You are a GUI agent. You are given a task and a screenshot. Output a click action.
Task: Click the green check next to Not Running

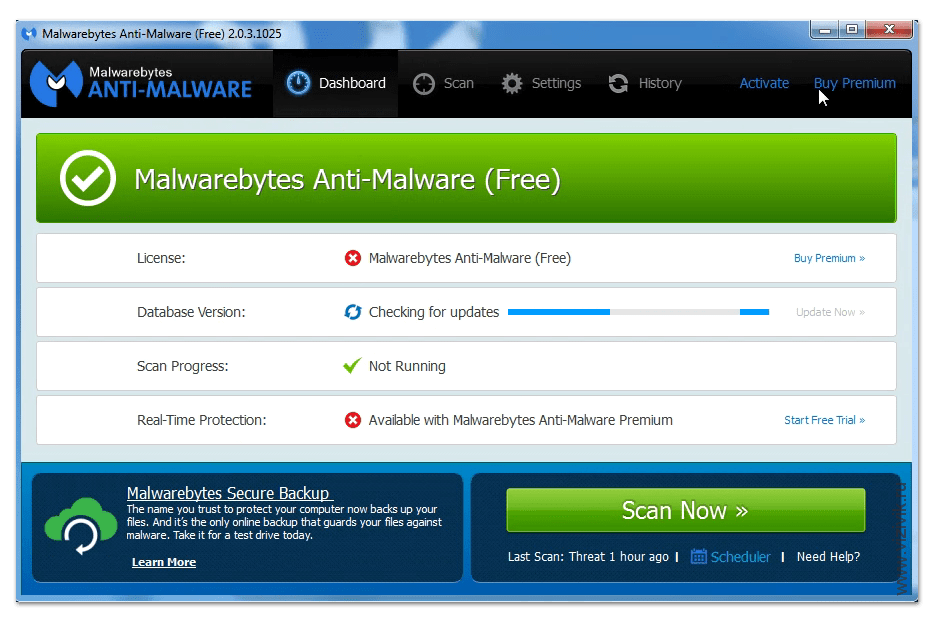pos(352,365)
